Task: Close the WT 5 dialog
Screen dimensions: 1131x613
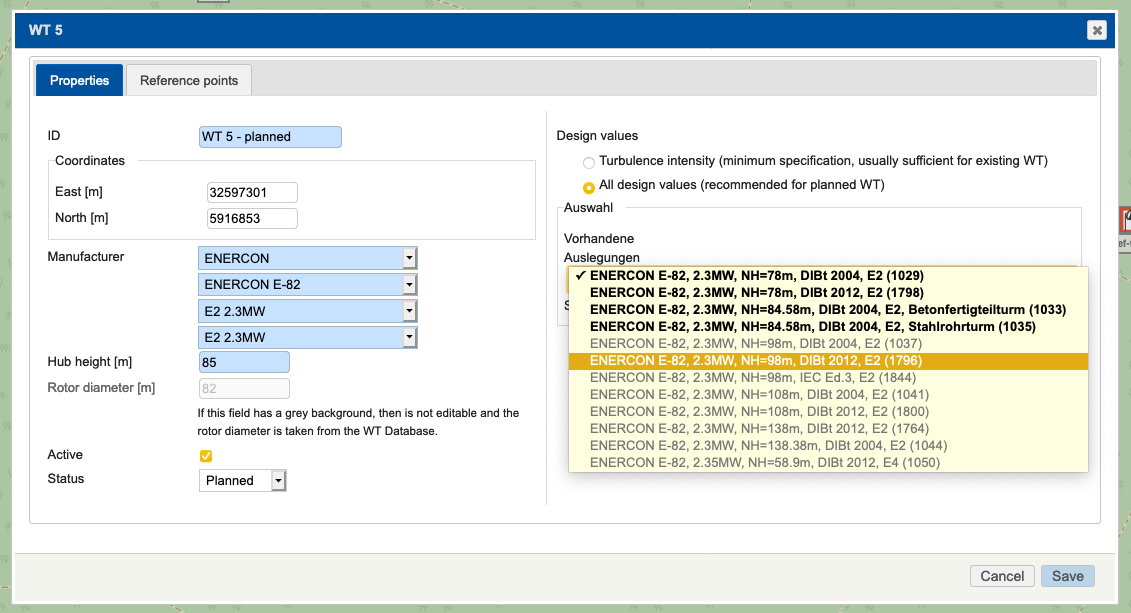Action: 1097,30
